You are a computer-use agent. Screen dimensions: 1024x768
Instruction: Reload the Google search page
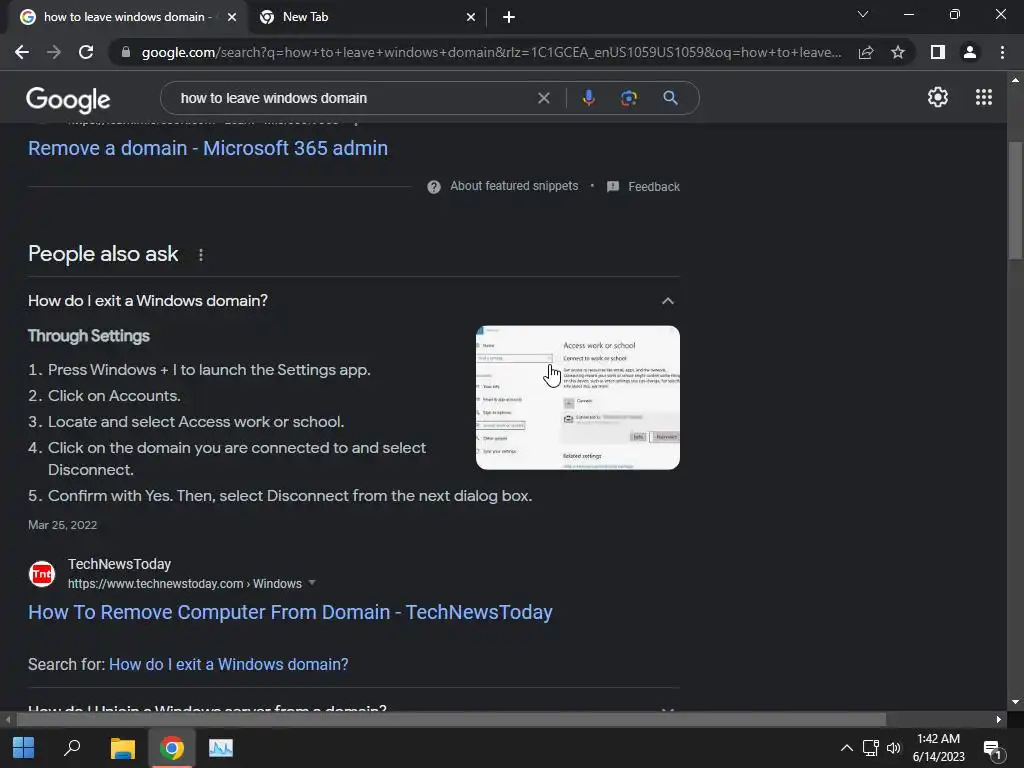click(x=86, y=52)
